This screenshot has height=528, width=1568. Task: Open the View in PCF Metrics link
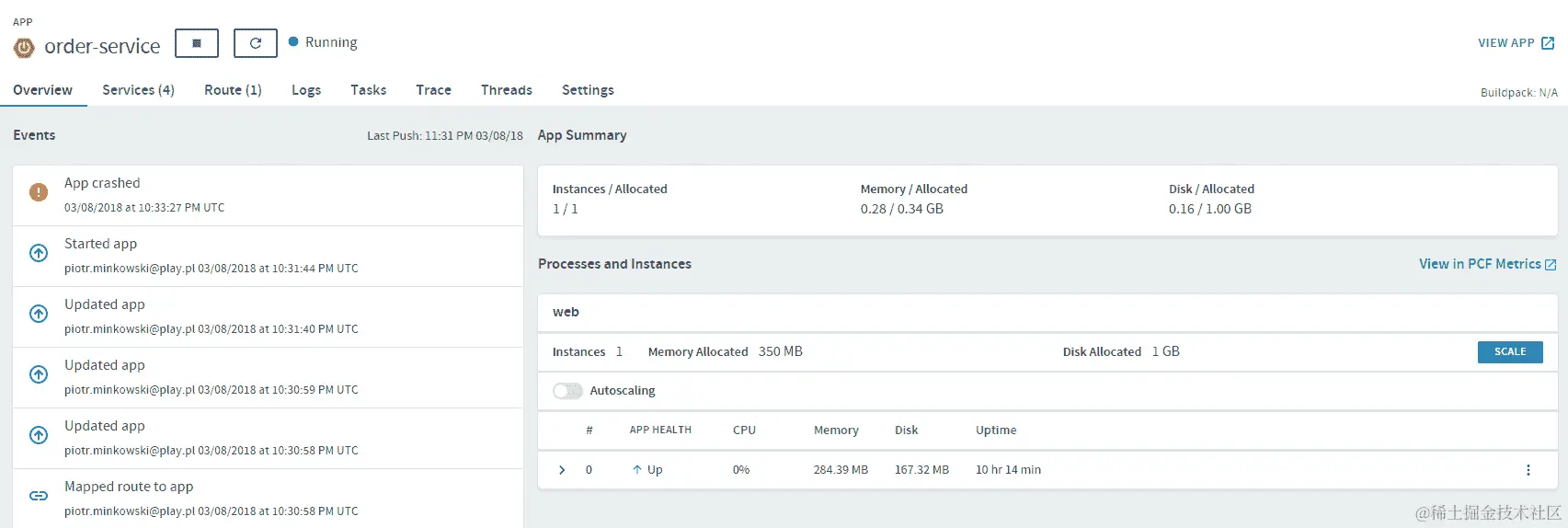point(1480,264)
